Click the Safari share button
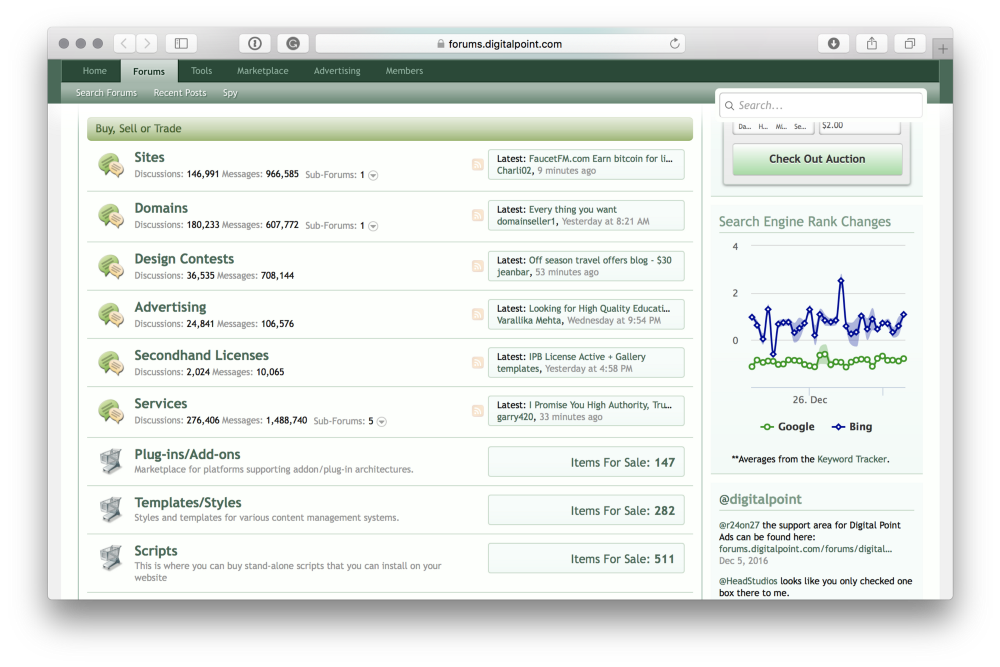This screenshot has height=667, width=1000. (872, 43)
